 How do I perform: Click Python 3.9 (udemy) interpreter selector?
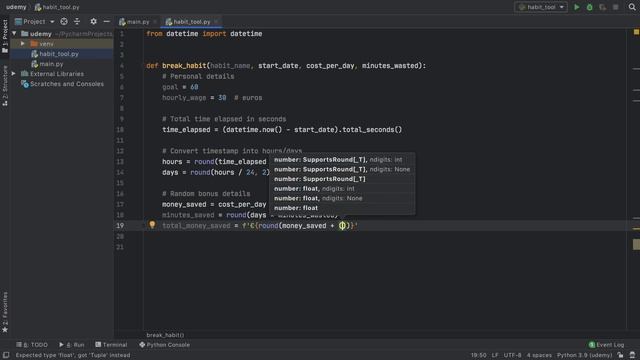click(584, 355)
